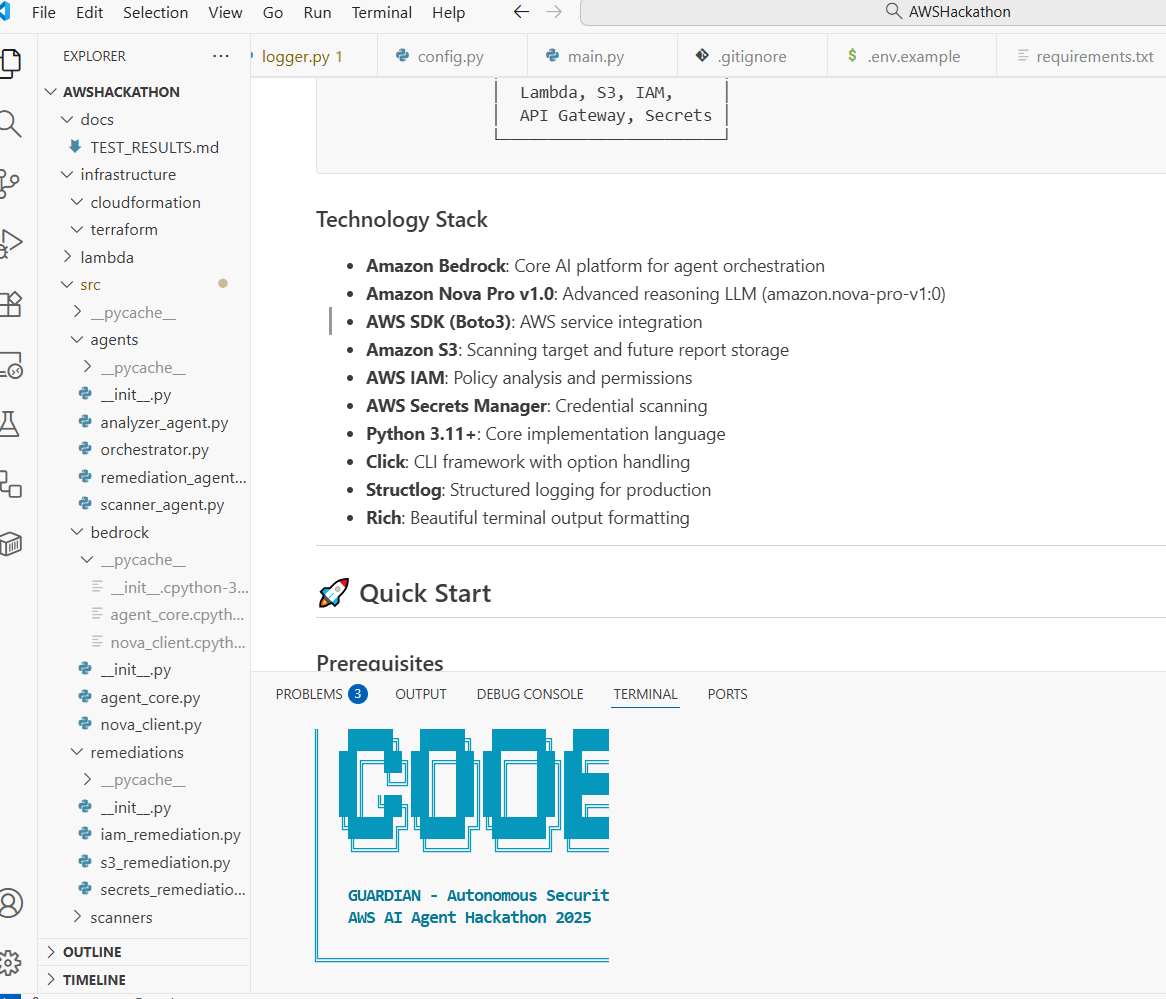Image resolution: width=1166 pixels, height=999 pixels.
Task: Open the Selection menu
Action: pos(155,13)
